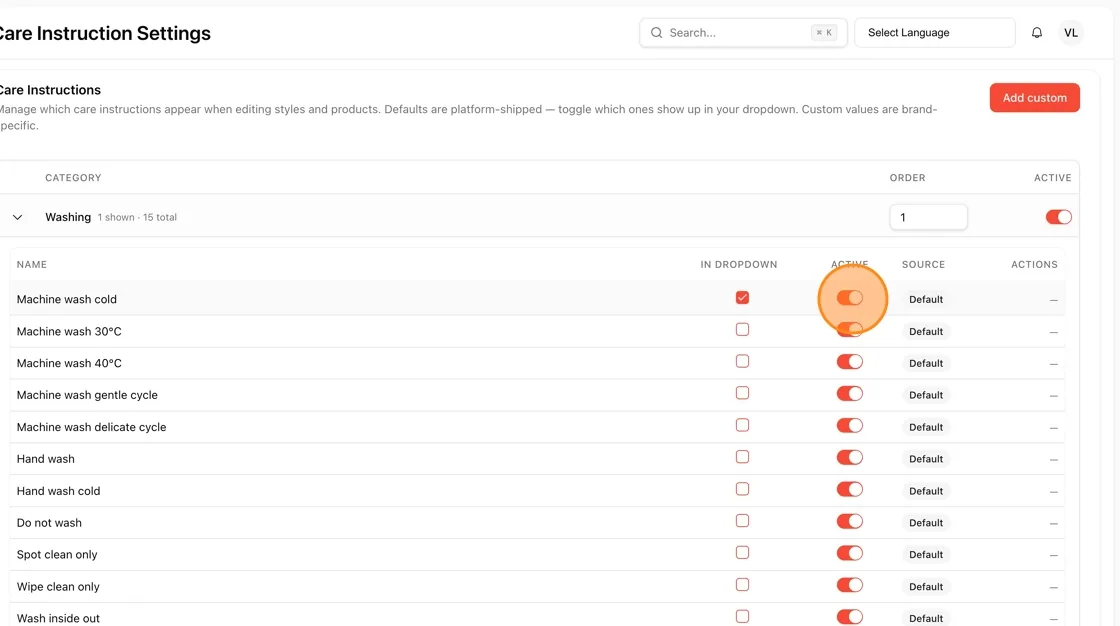Open the Select Language dropdown
1120x626 pixels.
(934, 33)
